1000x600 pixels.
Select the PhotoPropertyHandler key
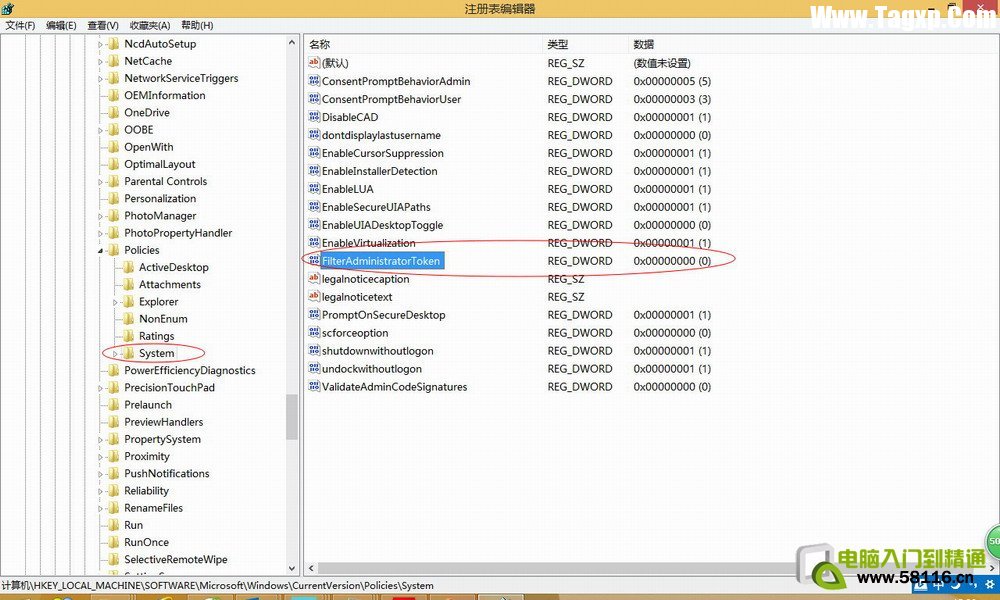pyautogui.click(x=178, y=233)
